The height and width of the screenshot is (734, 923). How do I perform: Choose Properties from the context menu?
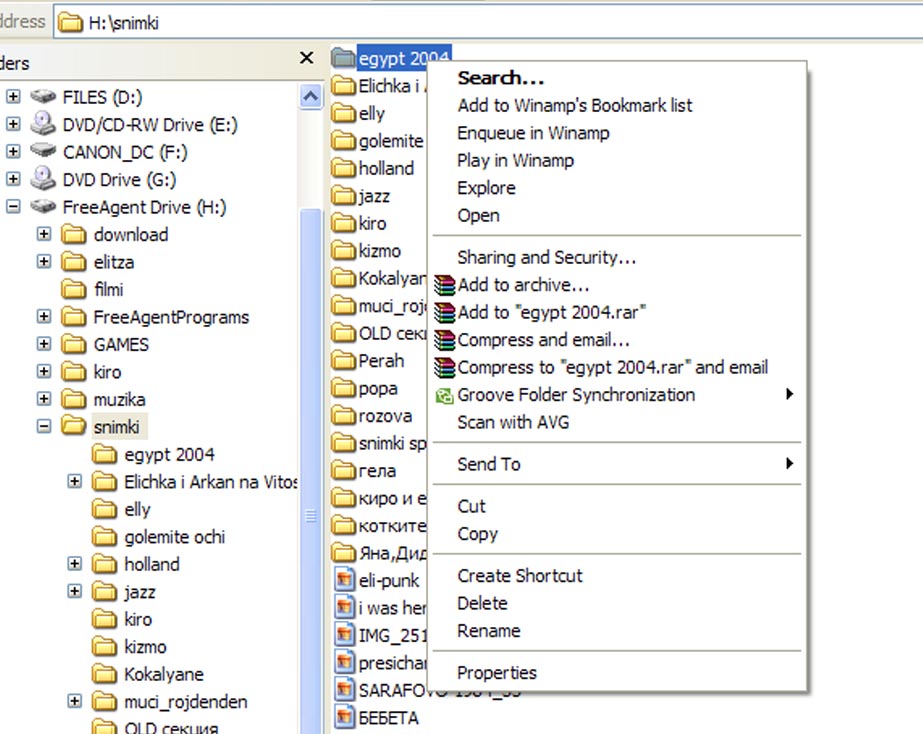click(x=497, y=673)
